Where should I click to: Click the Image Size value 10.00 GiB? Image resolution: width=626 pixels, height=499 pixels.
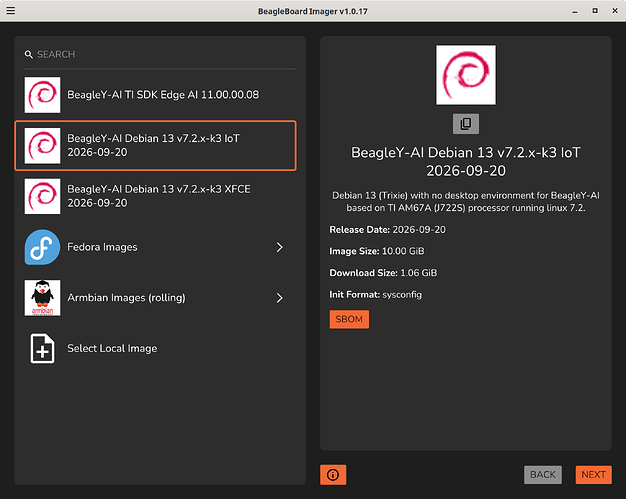point(403,251)
